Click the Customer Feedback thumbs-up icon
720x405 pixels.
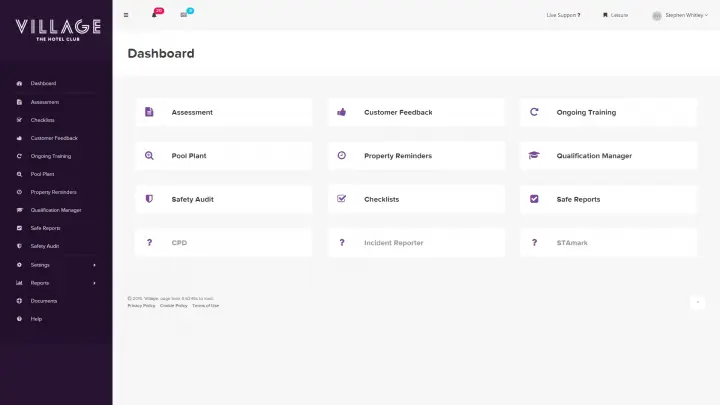342,112
